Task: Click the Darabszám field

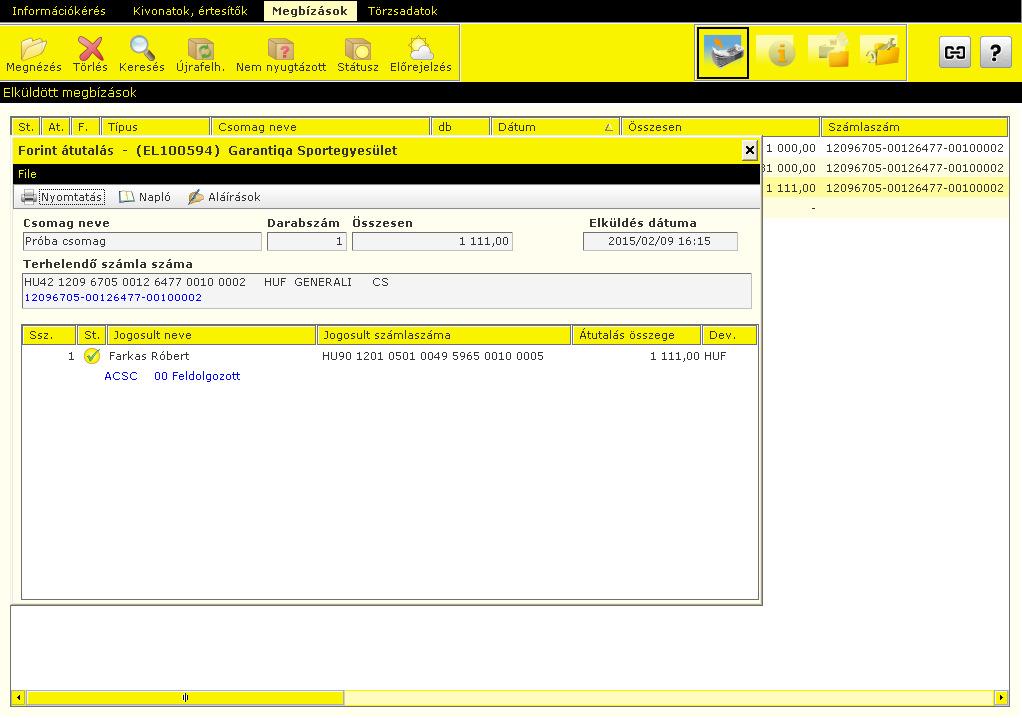Action: pyautogui.click(x=306, y=241)
